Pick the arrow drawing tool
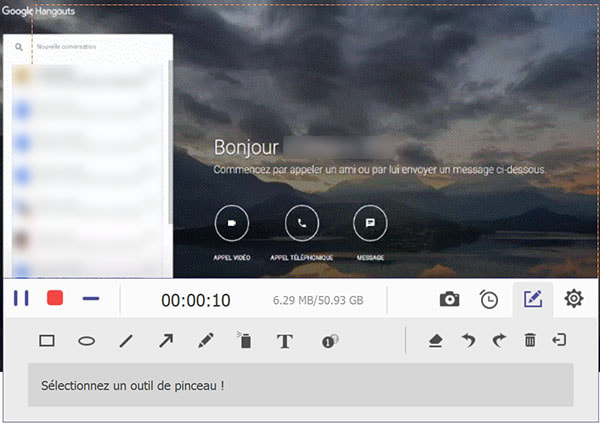This screenshot has width=600, height=423. coord(166,341)
